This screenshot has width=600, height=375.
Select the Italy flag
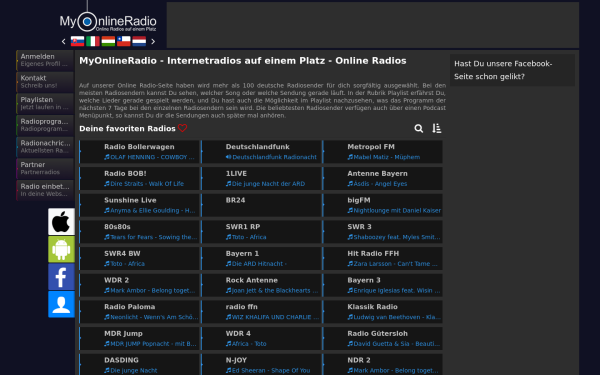tap(93, 41)
